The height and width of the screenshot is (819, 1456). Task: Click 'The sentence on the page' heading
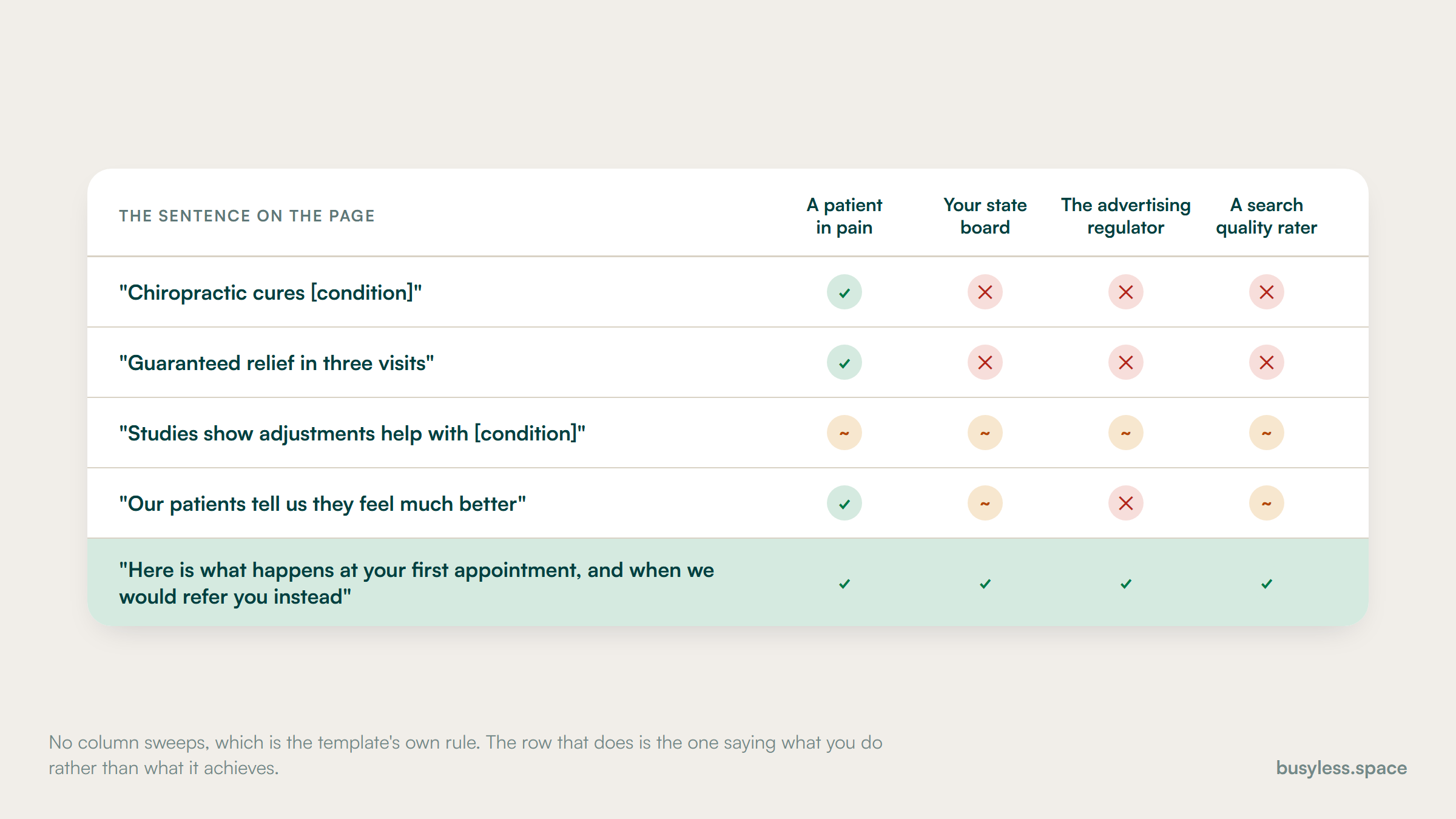click(x=247, y=216)
